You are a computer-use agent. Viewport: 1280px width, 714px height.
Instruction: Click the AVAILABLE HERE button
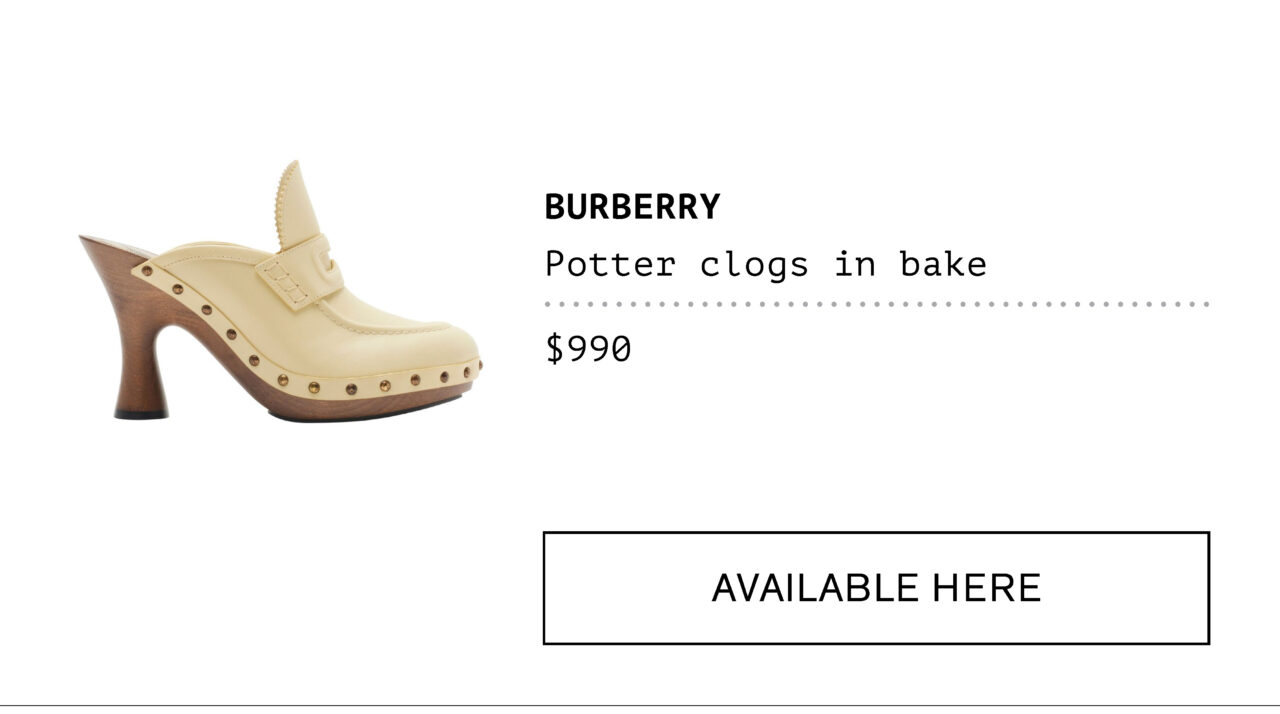(876, 588)
